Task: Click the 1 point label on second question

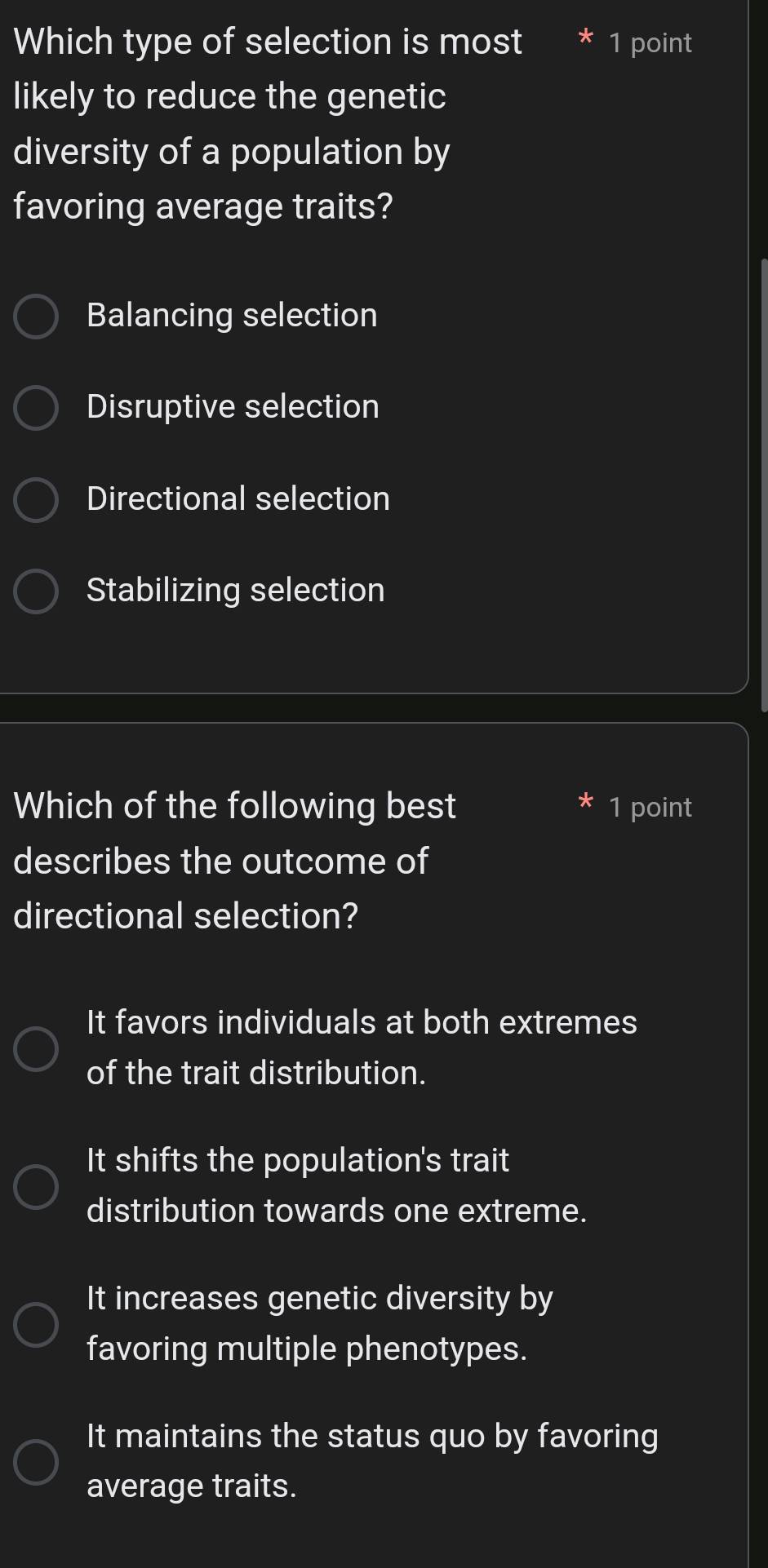Action: pyautogui.click(x=650, y=807)
